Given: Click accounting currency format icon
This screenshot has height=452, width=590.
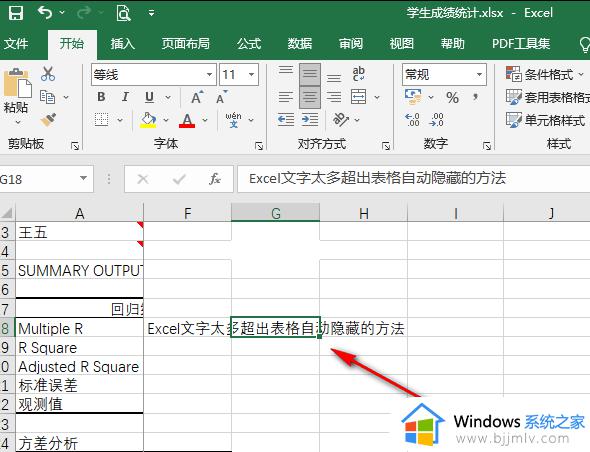Looking at the screenshot, I should pos(413,97).
